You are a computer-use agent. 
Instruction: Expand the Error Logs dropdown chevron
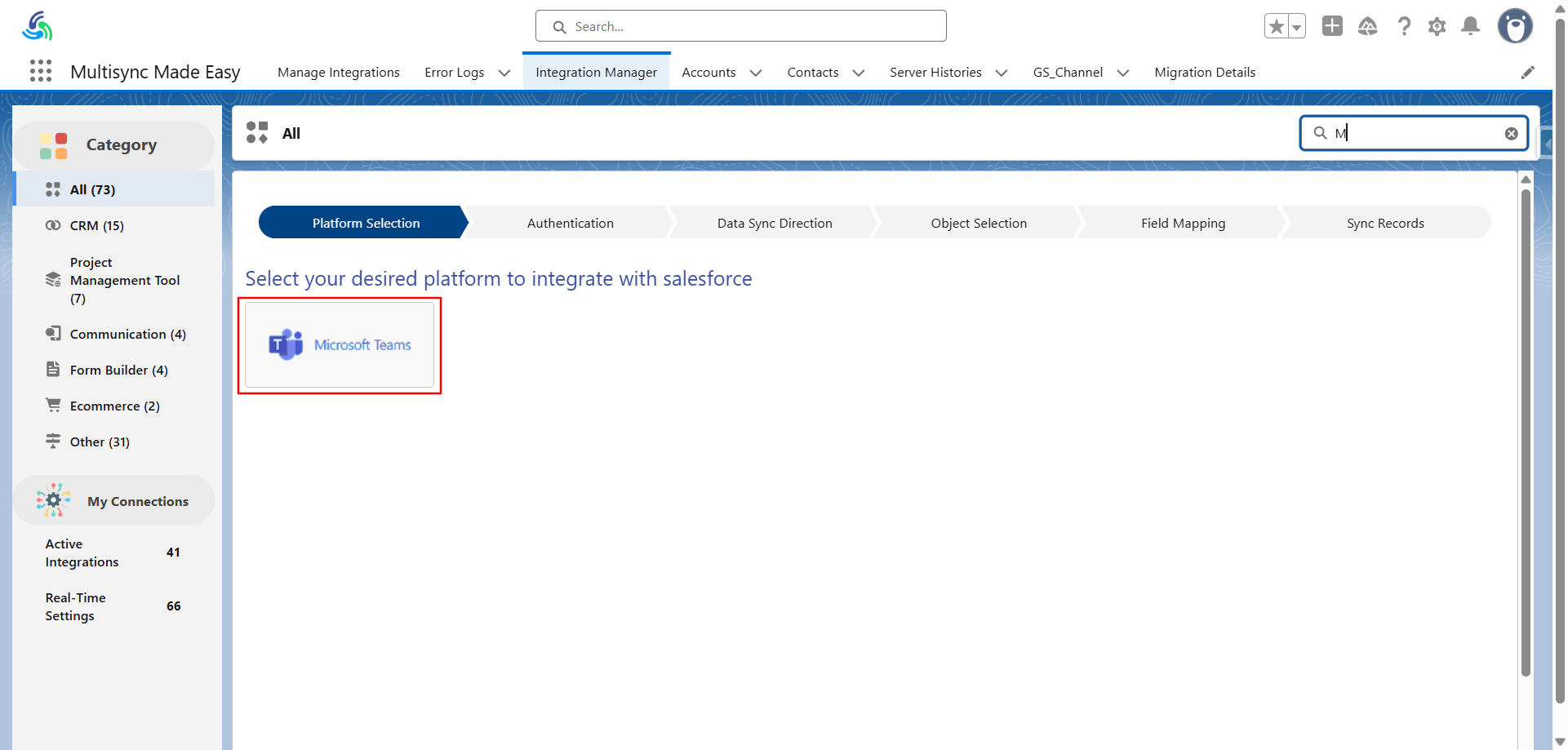pos(504,73)
